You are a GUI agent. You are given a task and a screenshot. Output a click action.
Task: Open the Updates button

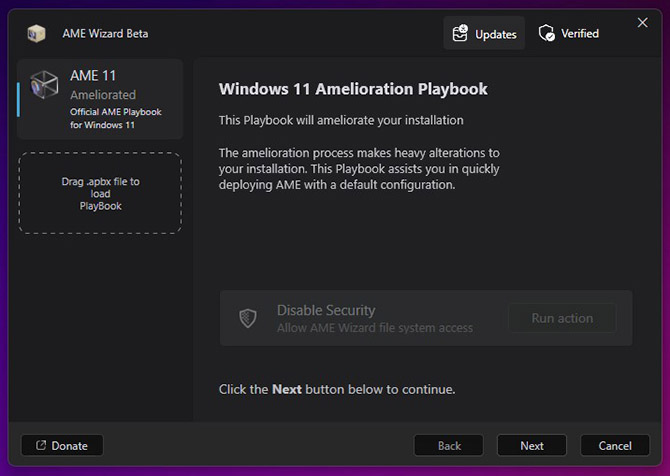pos(484,33)
